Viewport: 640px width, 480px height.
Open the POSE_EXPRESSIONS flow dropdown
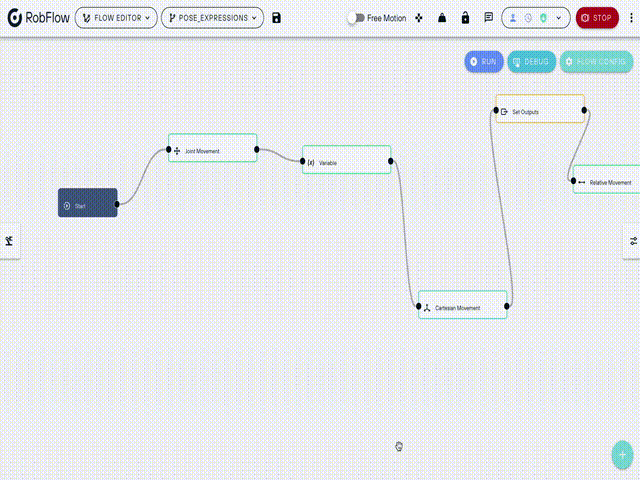point(212,18)
